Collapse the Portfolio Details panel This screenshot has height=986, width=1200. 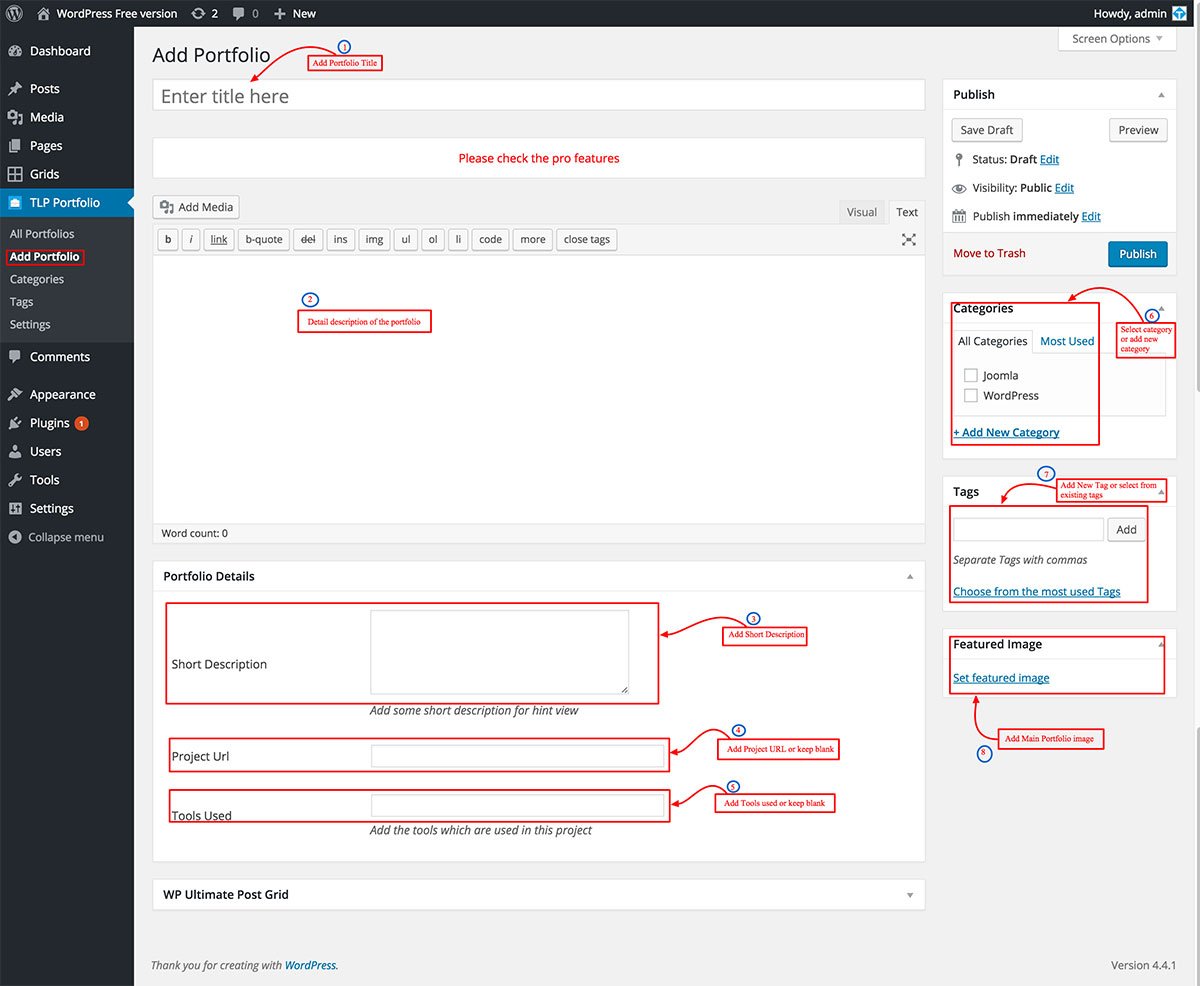[x=910, y=577]
